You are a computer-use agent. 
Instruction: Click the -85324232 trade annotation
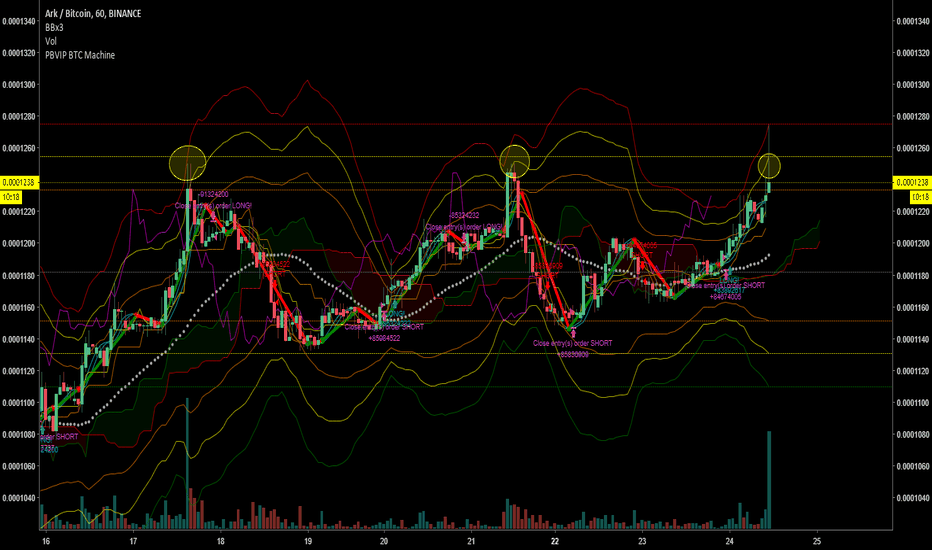click(x=464, y=215)
